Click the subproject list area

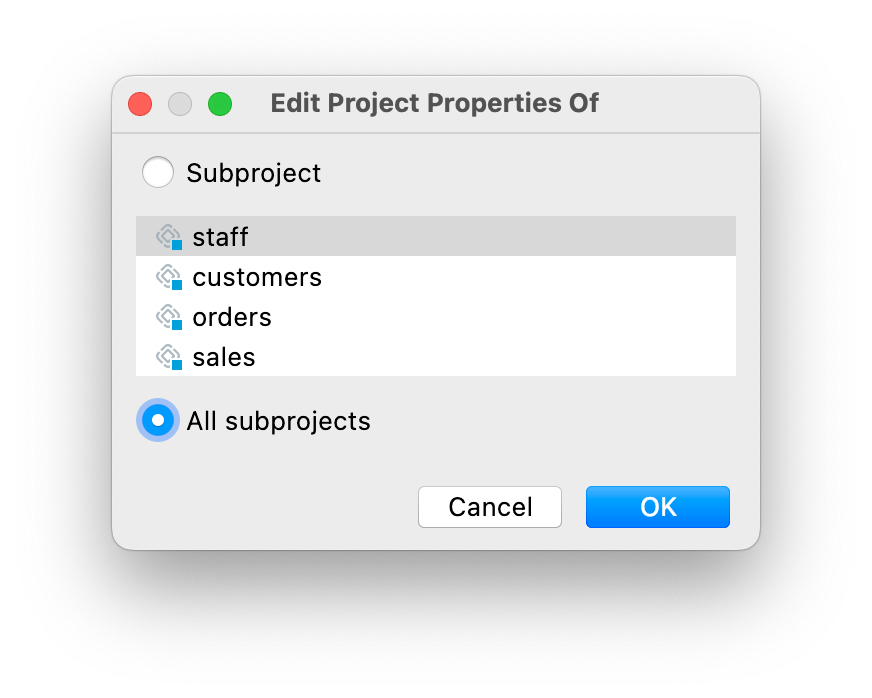click(x=435, y=295)
